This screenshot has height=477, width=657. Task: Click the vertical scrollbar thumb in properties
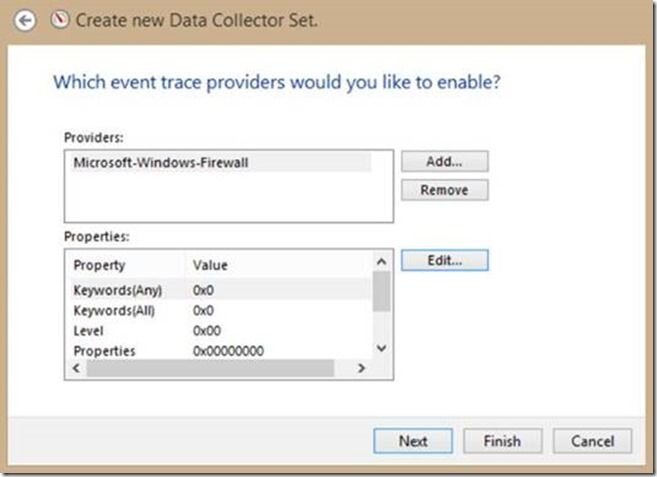(x=381, y=292)
